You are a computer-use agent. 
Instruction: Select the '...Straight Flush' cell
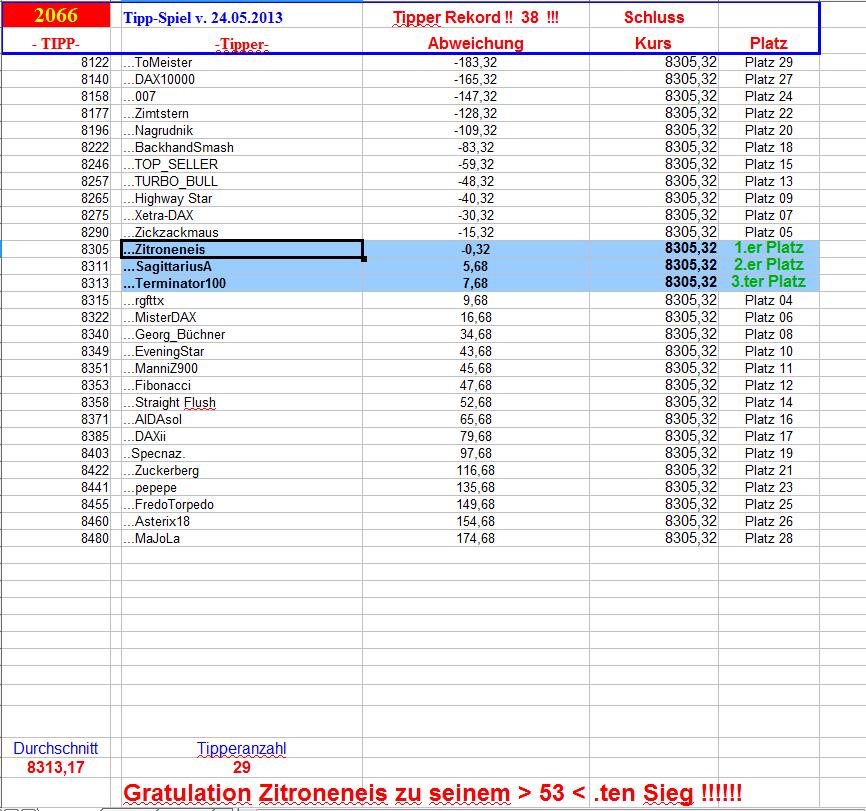(242, 402)
